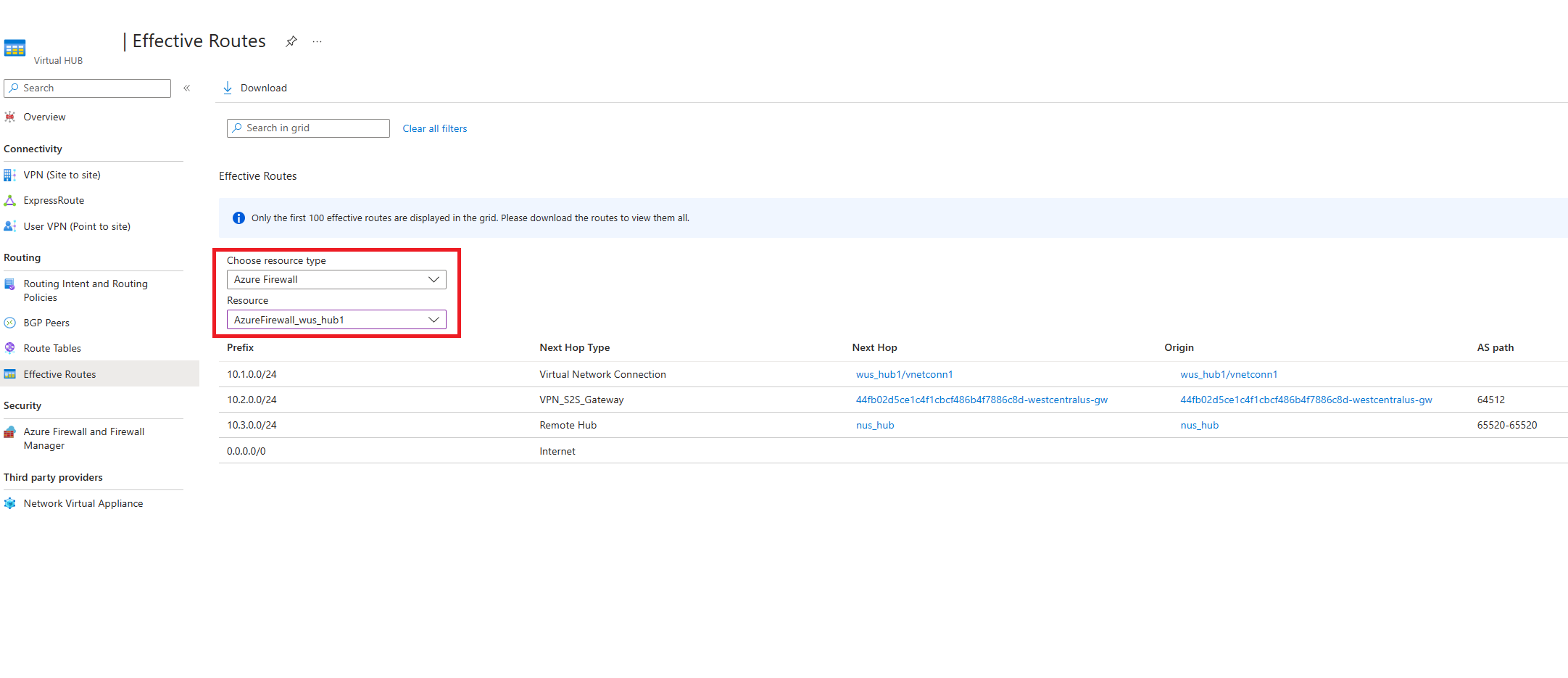1568x678 pixels.
Task: Select Overview from the navigation menu
Action: [x=44, y=116]
